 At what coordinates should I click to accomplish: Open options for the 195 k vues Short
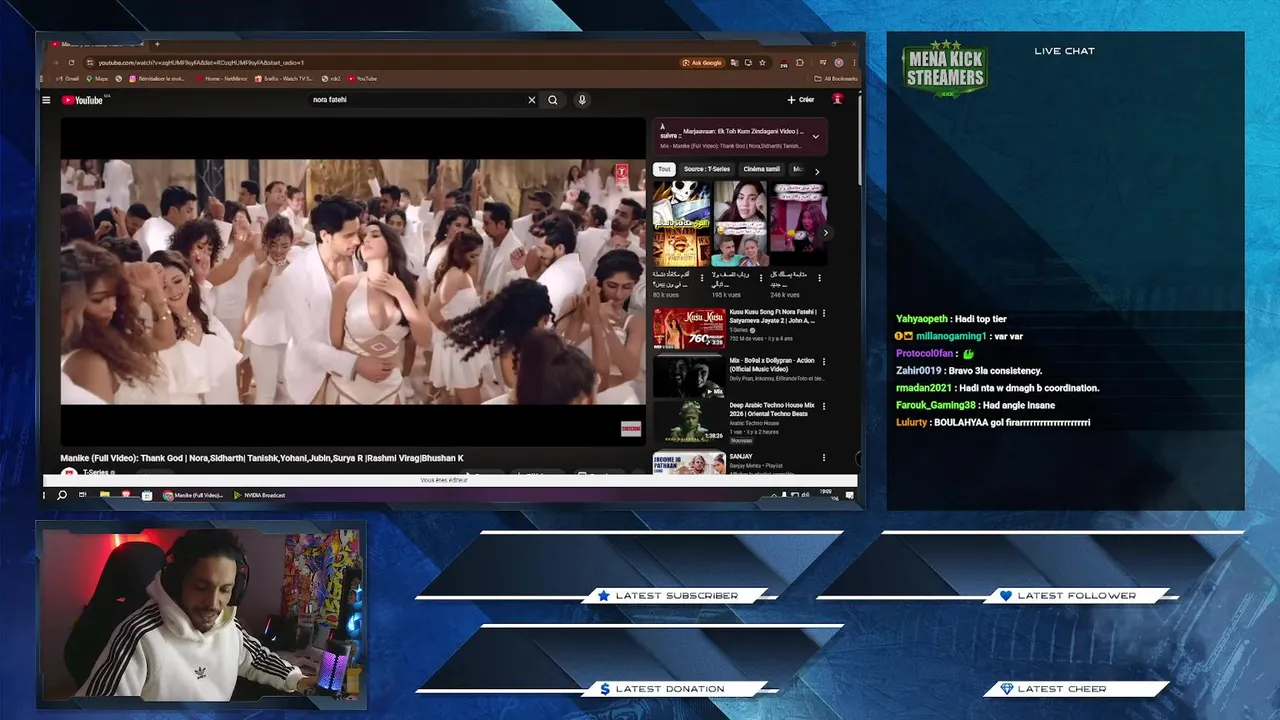(x=762, y=277)
